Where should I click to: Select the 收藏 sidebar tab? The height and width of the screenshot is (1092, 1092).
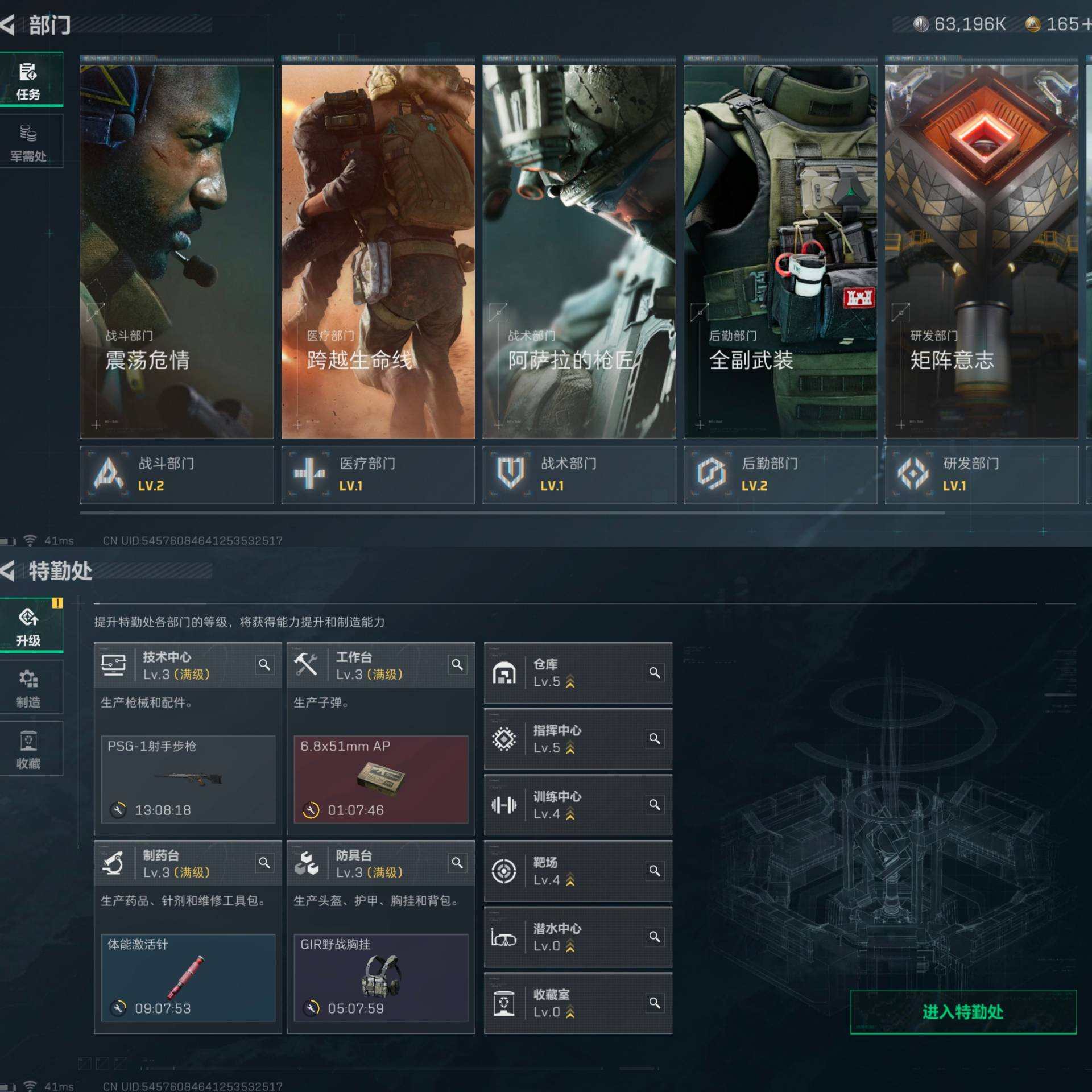pyautogui.click(x=28, y=750)
